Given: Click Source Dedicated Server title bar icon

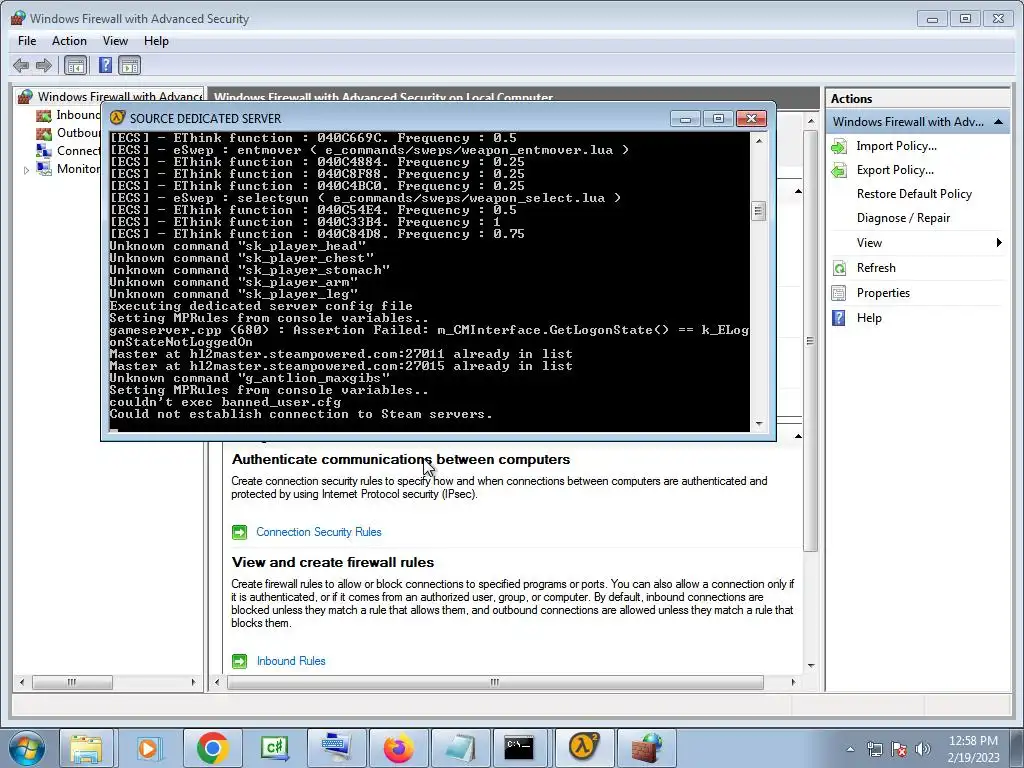Looking at the screenshot, I should [x=117, y=118].
